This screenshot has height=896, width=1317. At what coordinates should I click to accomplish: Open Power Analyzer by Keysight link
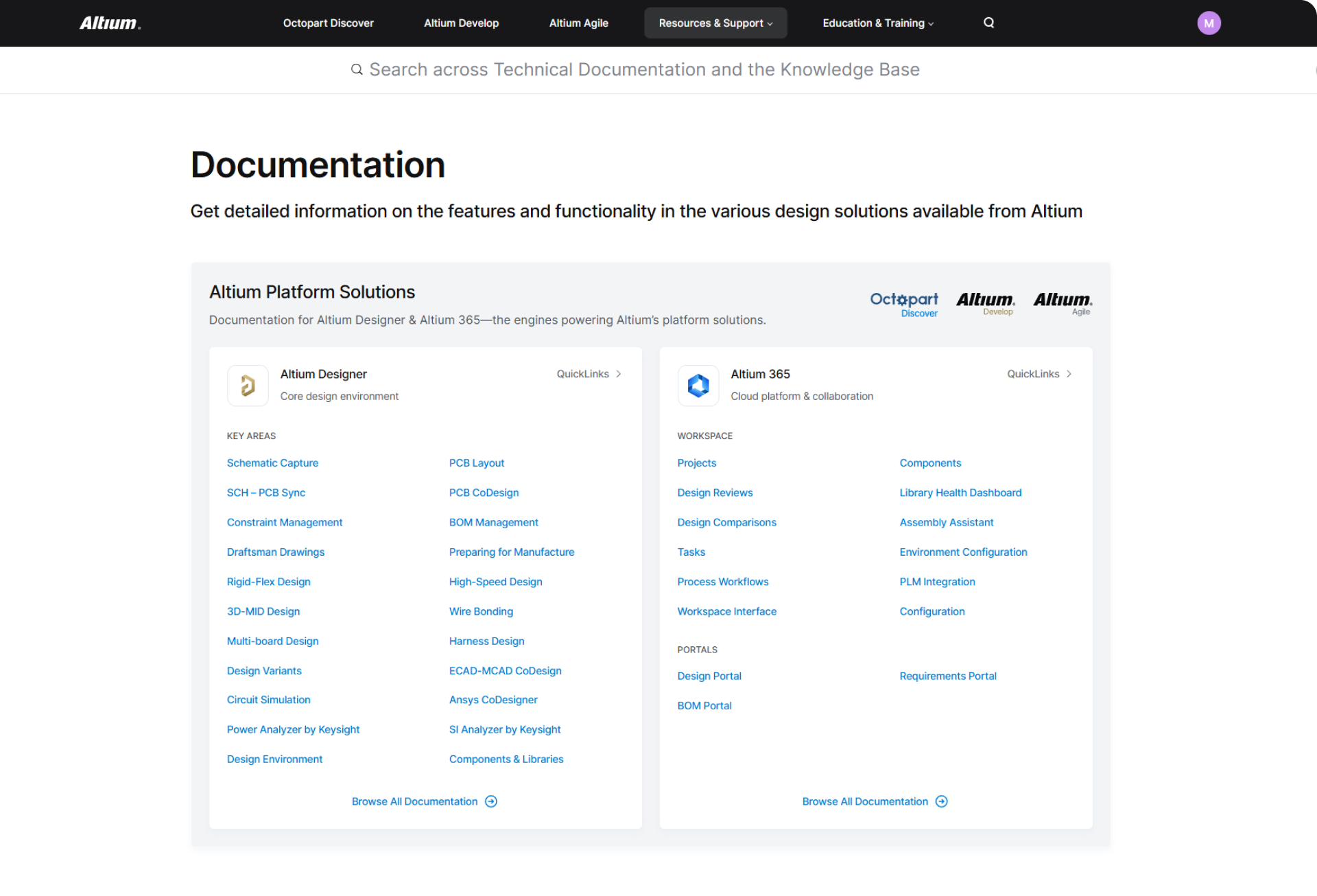point(294,729)
